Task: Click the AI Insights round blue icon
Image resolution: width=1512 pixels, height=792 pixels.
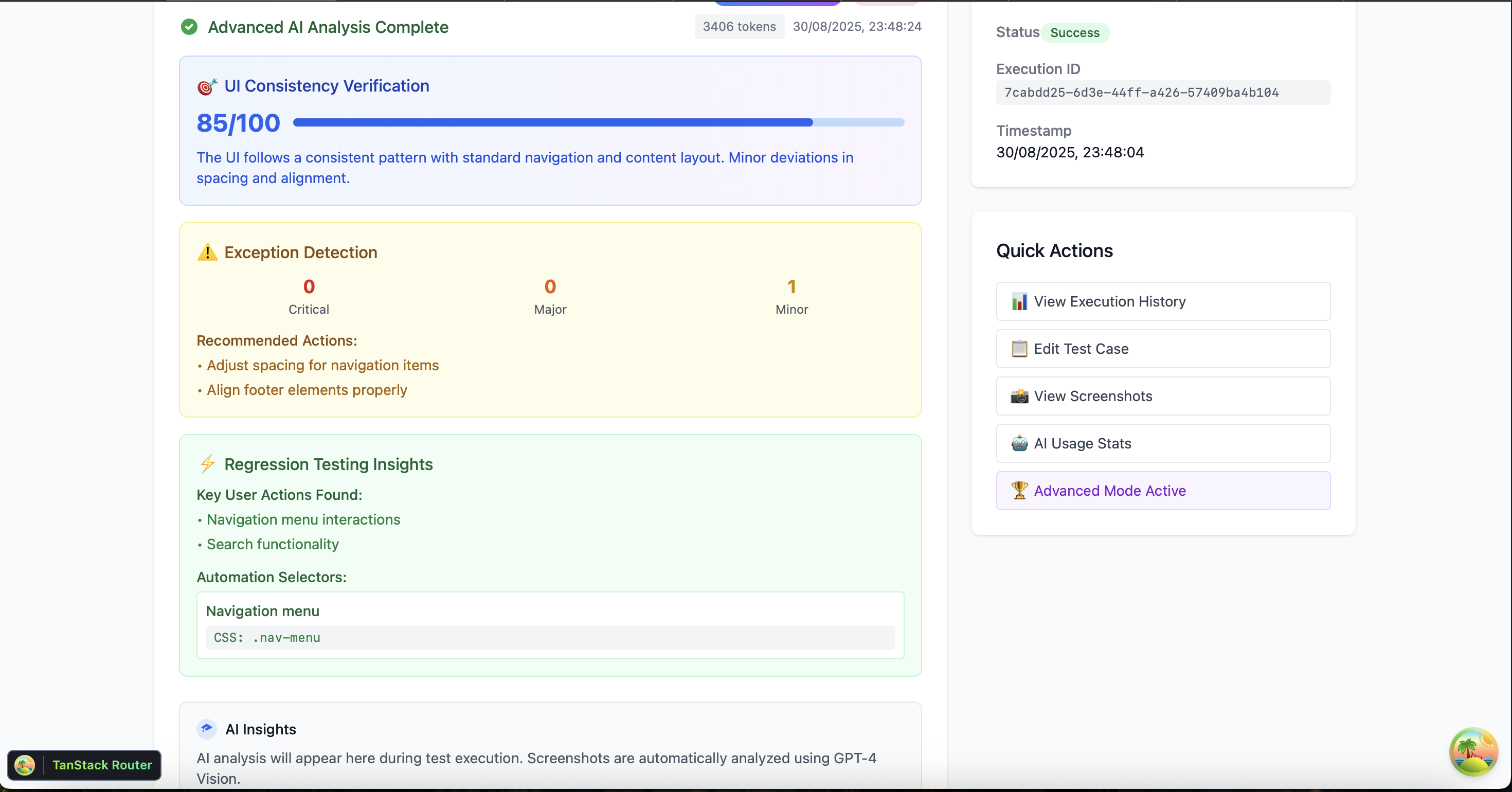Action: 207,729
